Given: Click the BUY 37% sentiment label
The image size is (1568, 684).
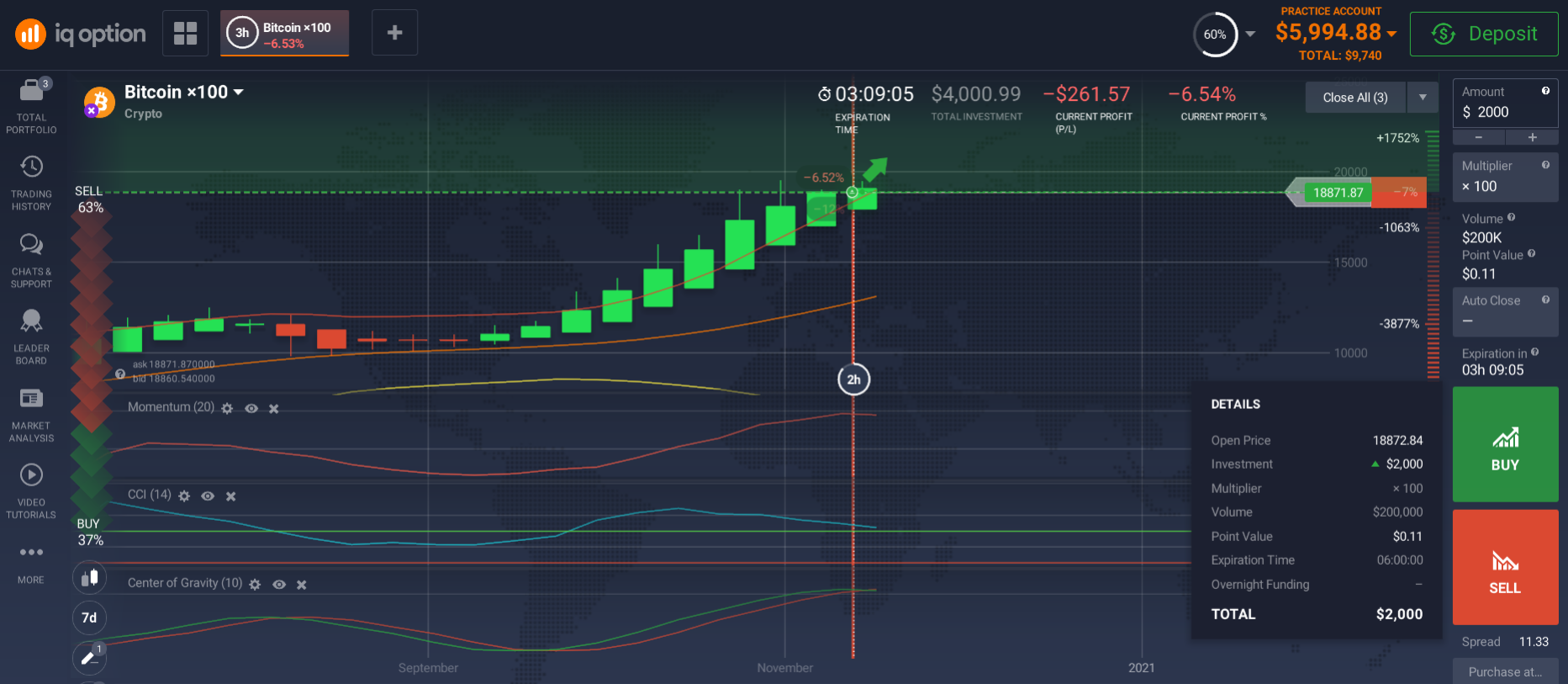Looking at the screenshot, I should [x=90, y=532].
